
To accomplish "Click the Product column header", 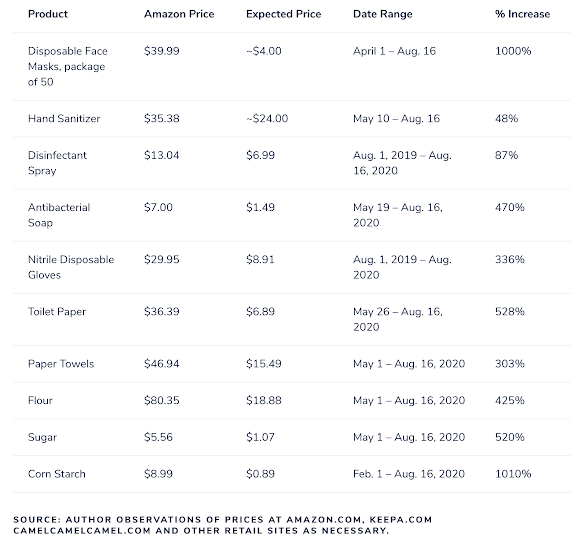I will tap(48, 14).
